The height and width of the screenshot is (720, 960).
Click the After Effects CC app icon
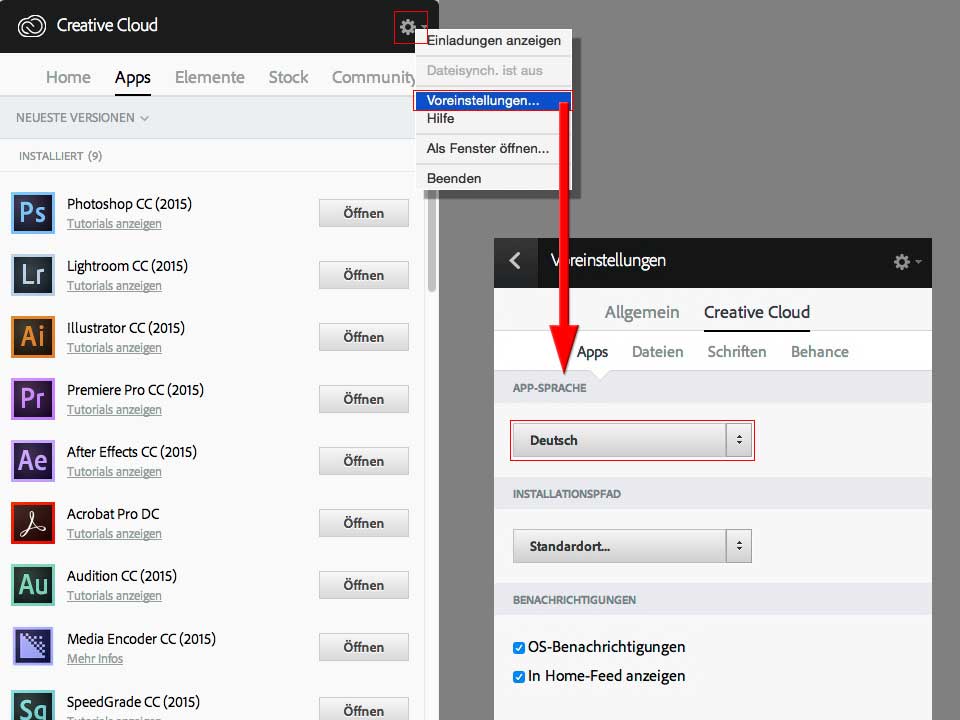click(33, 460)
